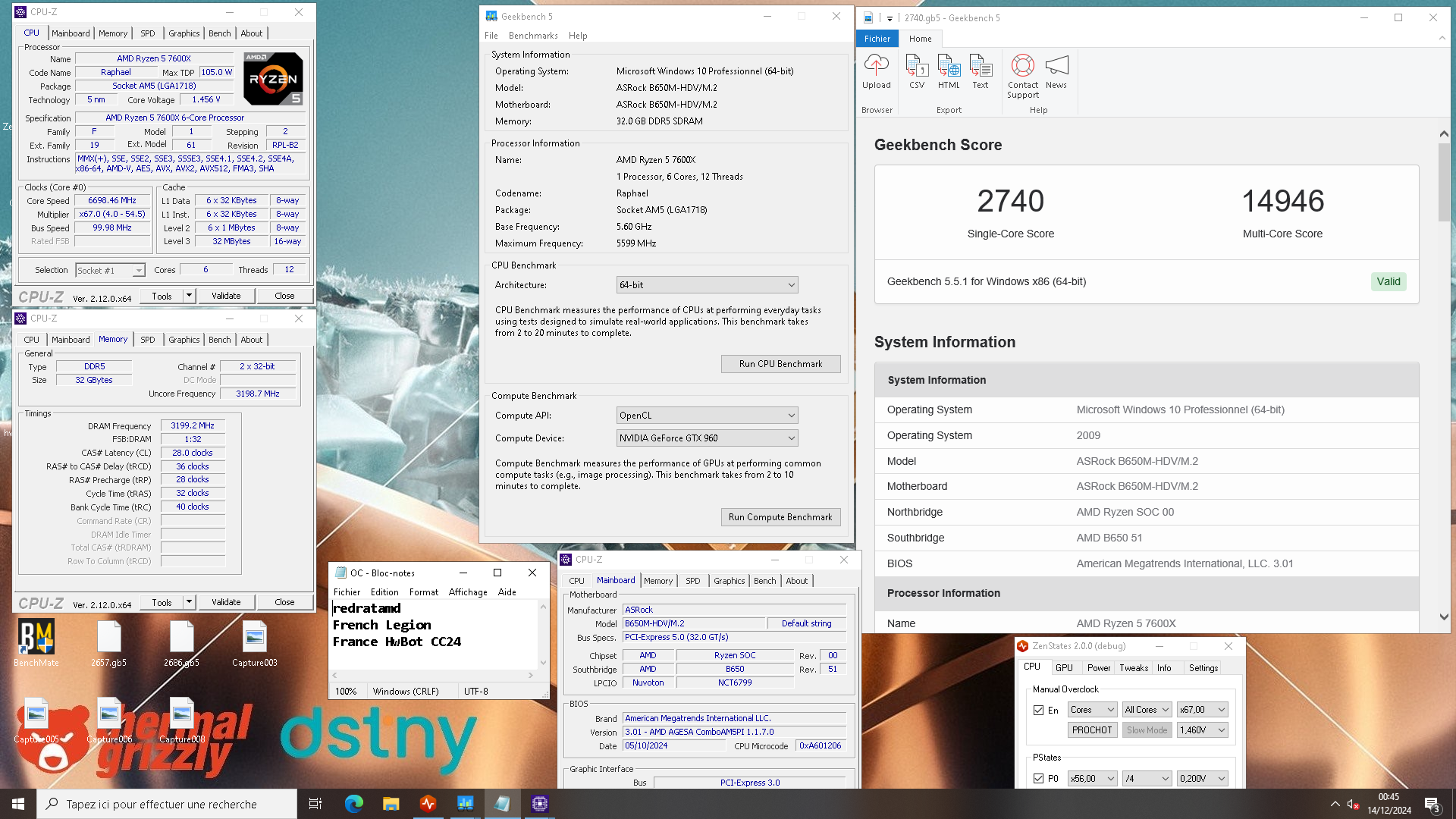Switch to ZenStates app in taskbar
This screenshot has height=819, width=1456.
coord(428,804)
